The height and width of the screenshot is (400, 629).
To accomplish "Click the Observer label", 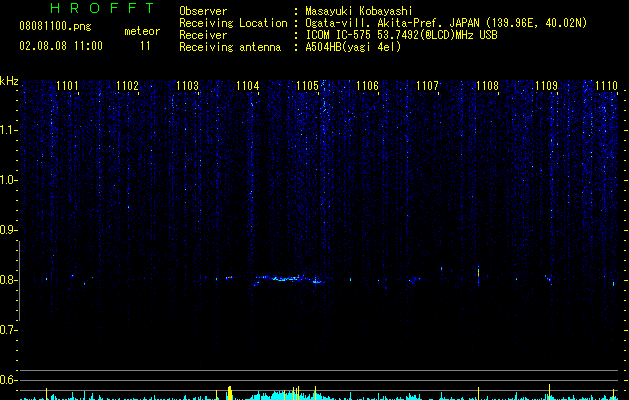I will [x=203, y=11].
